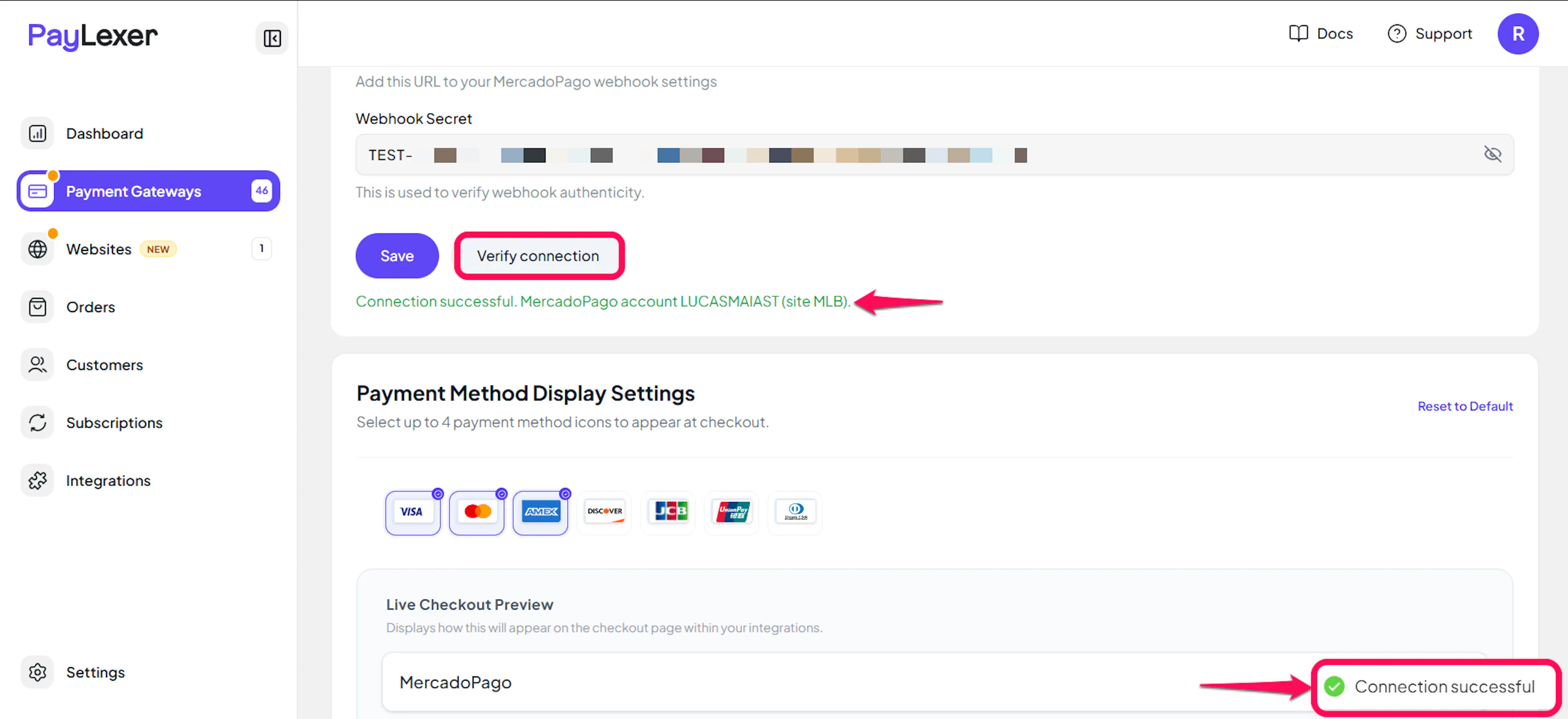Image resolution: width=1568 pixels, height=719 pixels.
Task: Click the Live Checkout Preview heading
Action: pos(469,604)
